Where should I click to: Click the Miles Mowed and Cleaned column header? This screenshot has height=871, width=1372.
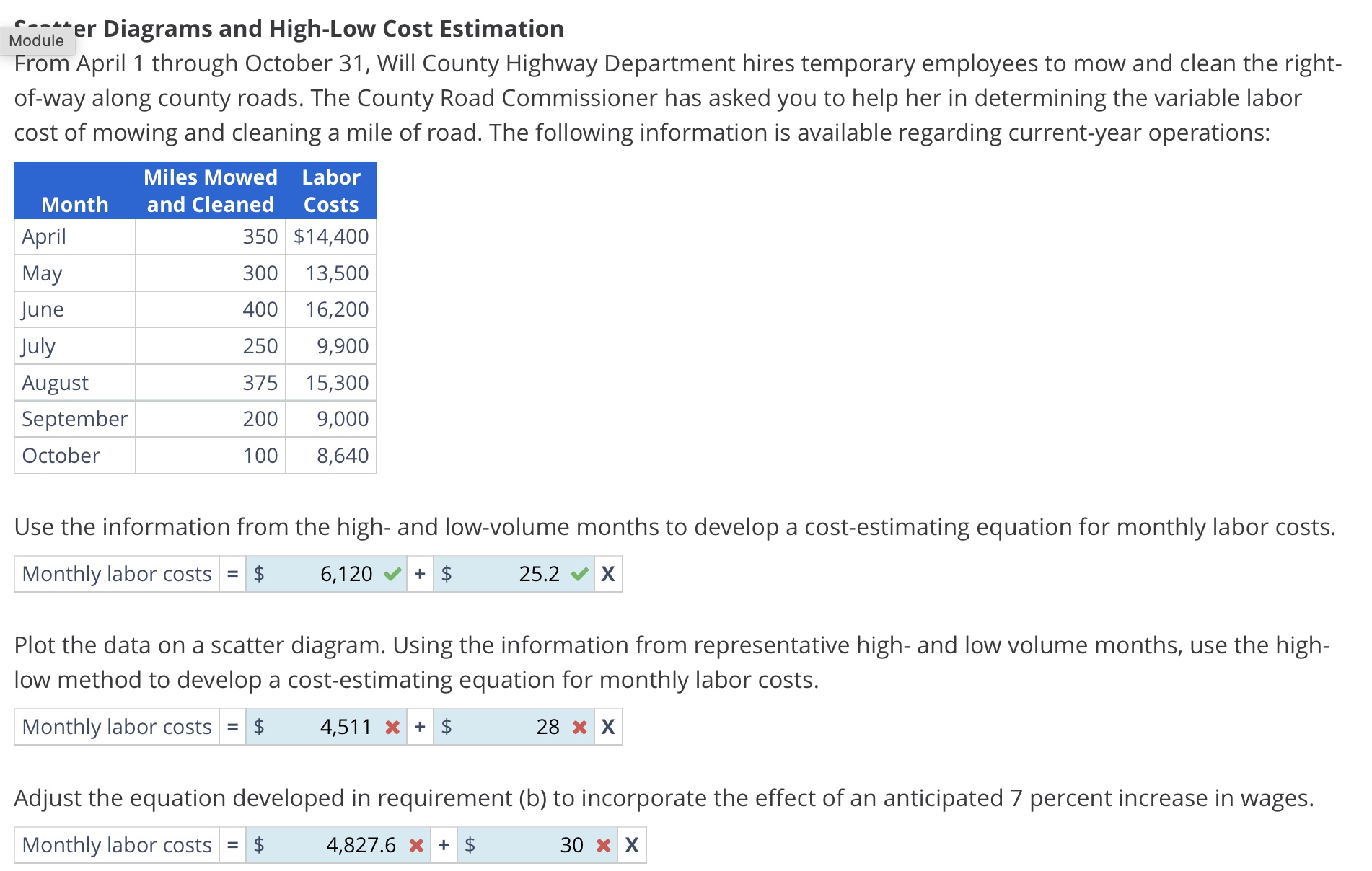(210, 190)
